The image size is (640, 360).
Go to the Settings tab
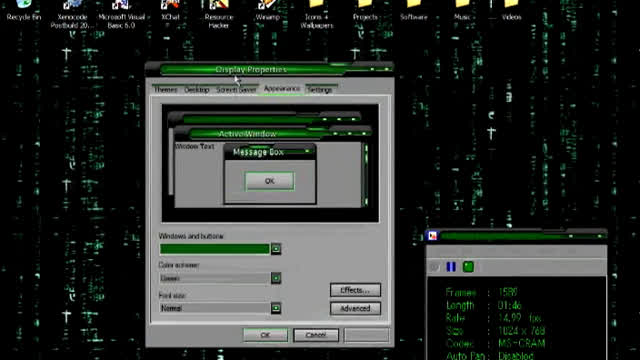click(320, 89)
